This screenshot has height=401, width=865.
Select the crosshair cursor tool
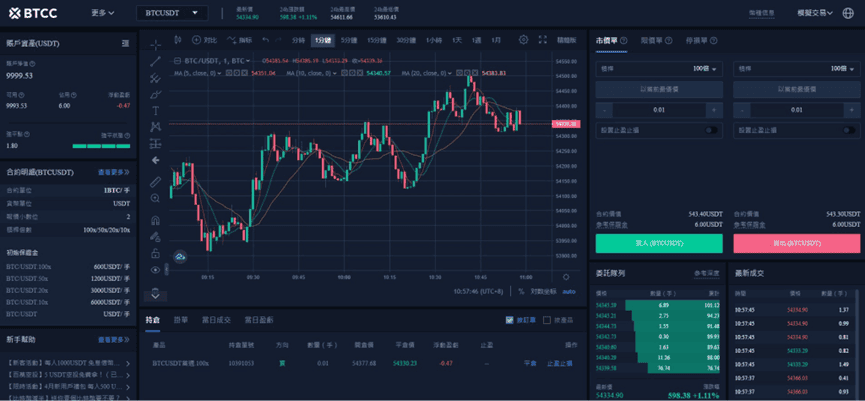[x=156, y=45]
